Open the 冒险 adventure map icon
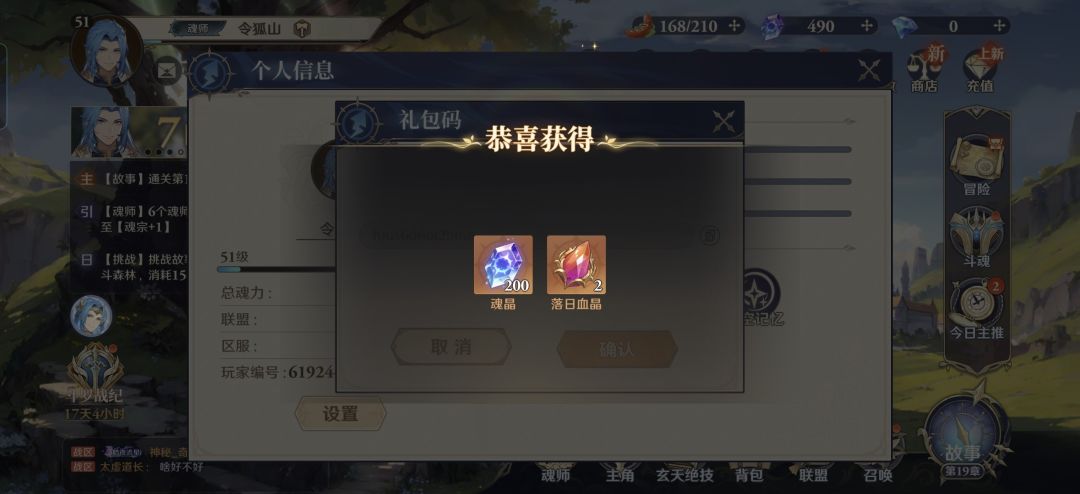Image resolution: width=1080 pixels, height=494 pixels. tap(977, 161)
